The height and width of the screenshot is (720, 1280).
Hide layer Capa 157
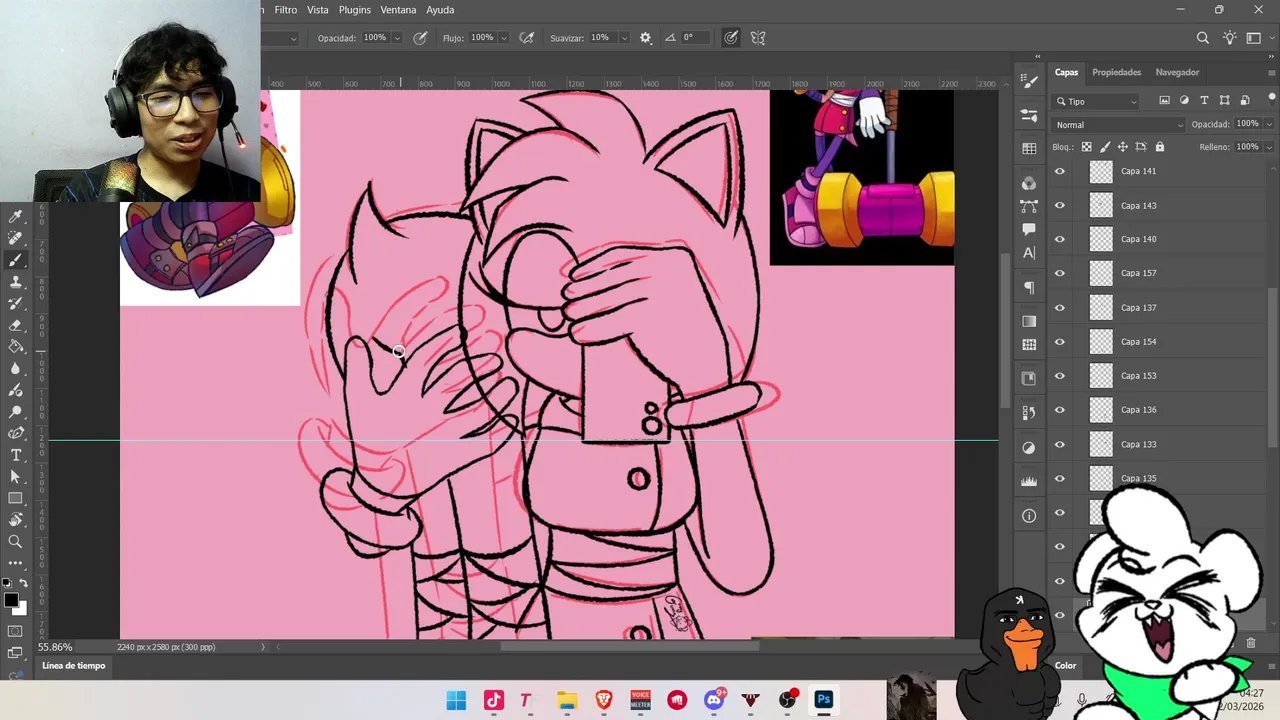(1060, 273)
